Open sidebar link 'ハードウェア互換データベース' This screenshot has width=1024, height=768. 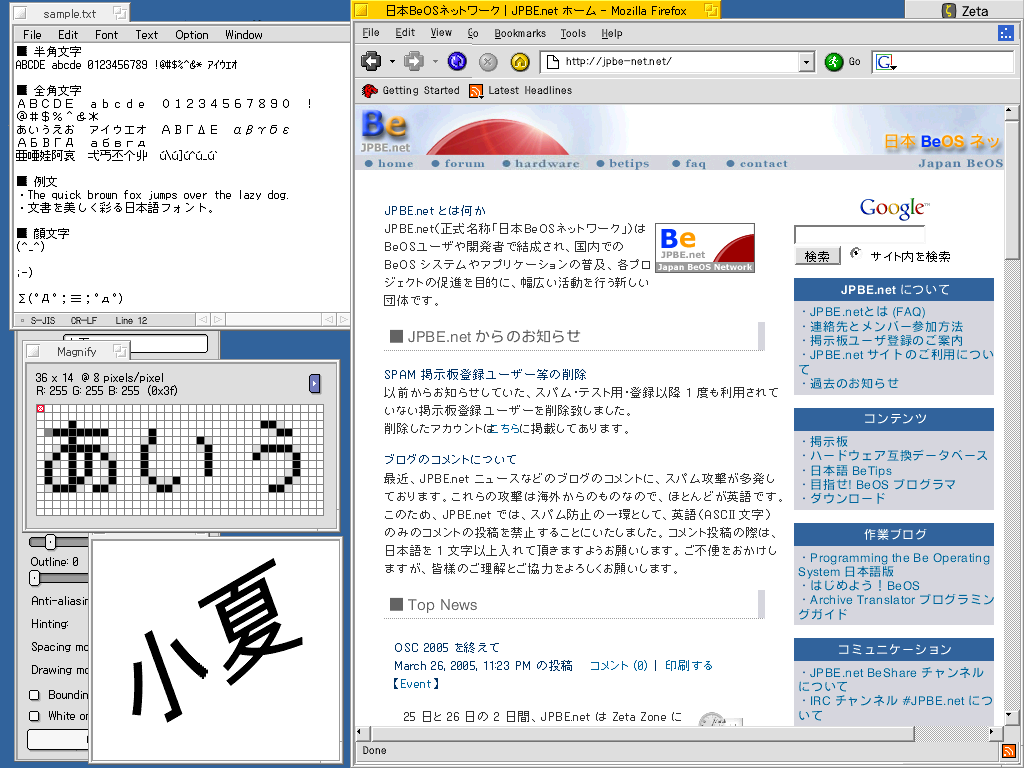899,455
